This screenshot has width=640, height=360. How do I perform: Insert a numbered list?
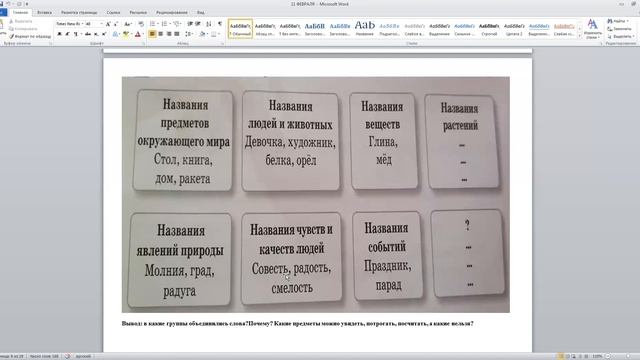(x=165, y=24)
